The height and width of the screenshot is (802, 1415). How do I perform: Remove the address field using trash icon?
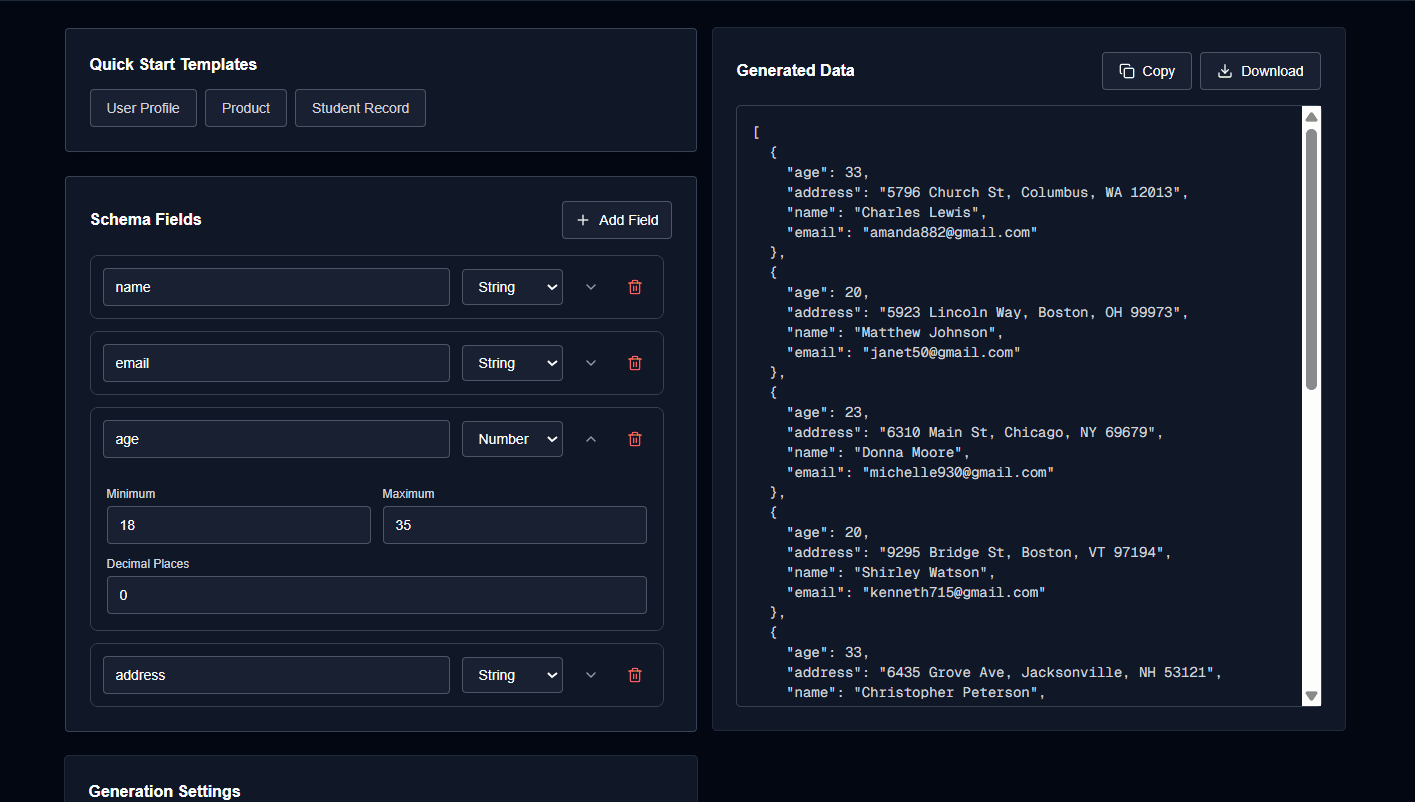click(x=634, y=675)
